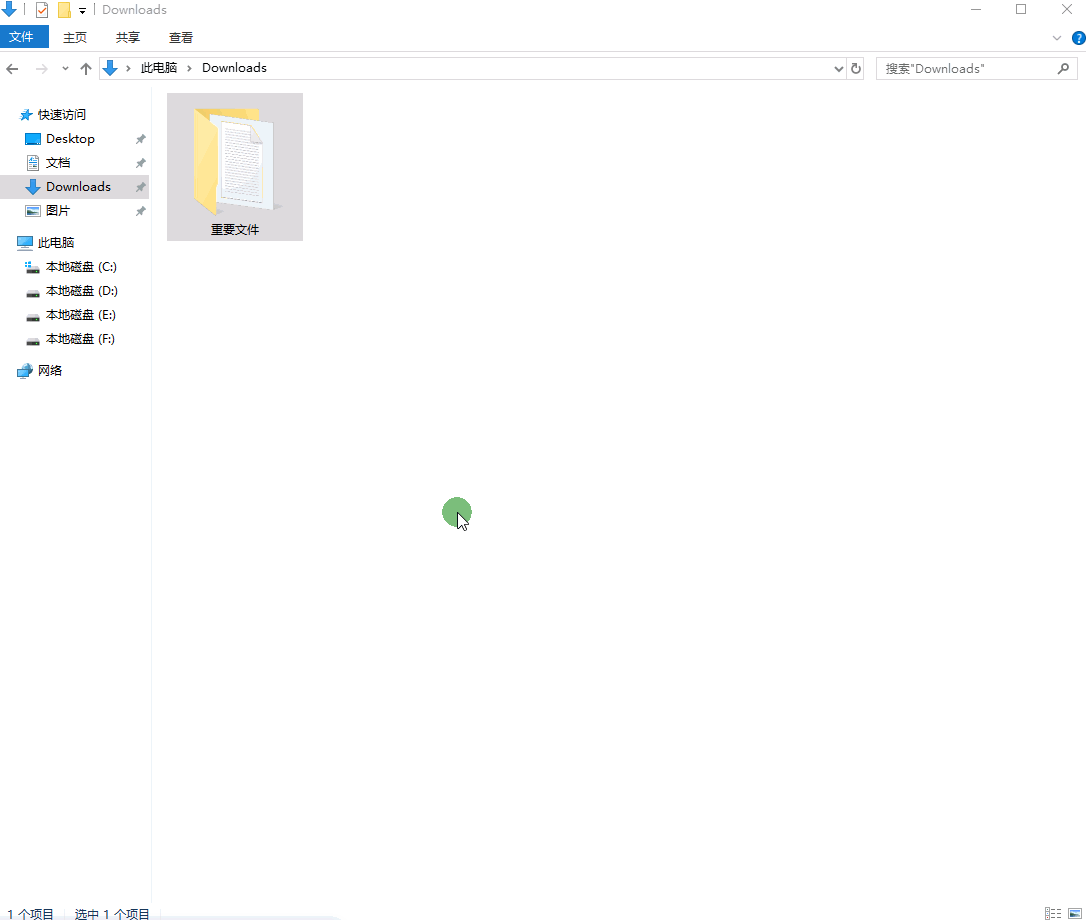Viewport: 1086px width, 920px height.
Task: Open the 共享 ribbon tab
Action: pyautogui.click(x=127, y=37)
